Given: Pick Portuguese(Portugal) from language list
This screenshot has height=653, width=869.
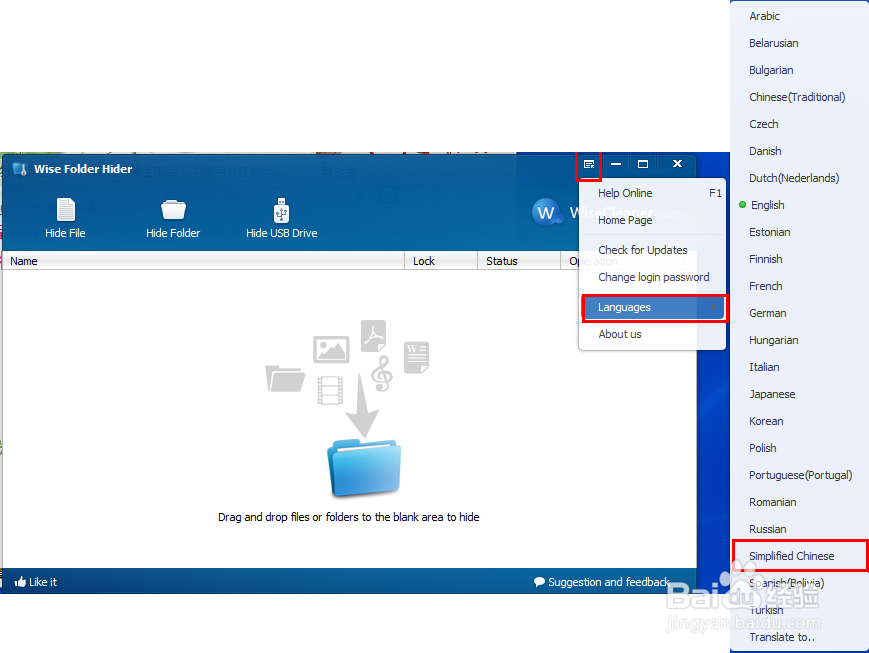Looking at the screenshot, I should [799, 475].
